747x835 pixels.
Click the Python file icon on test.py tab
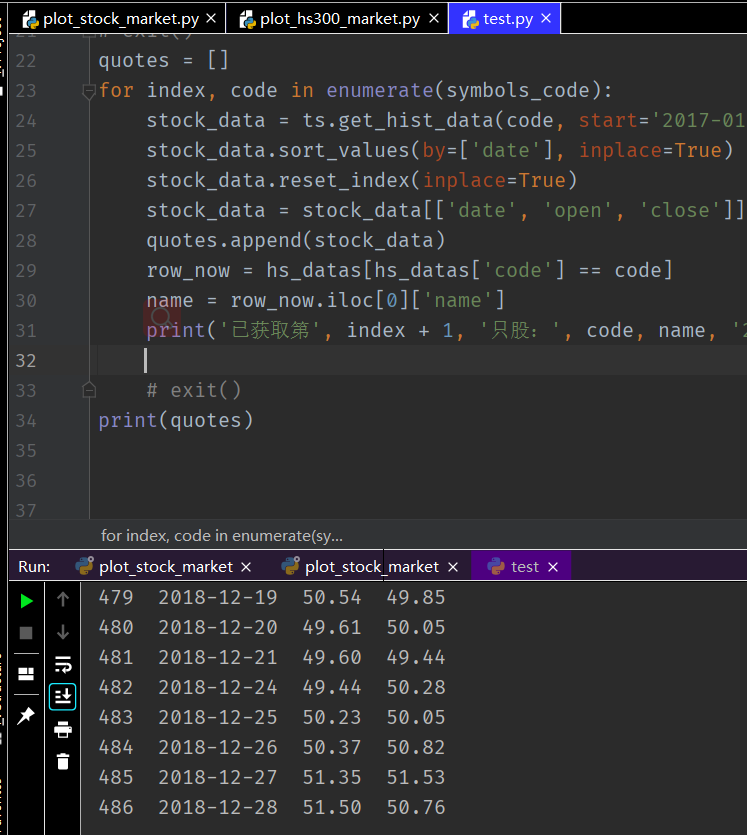coord(471,20)
